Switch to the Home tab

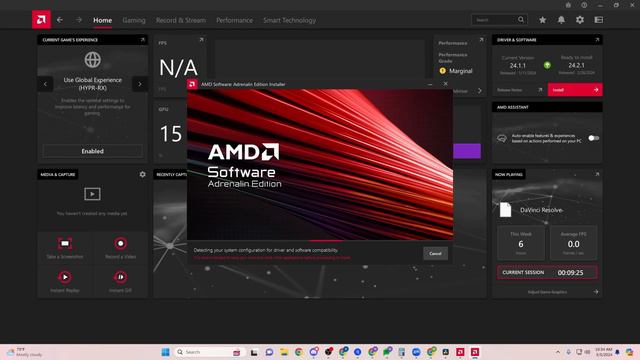[x=102, y=20]
